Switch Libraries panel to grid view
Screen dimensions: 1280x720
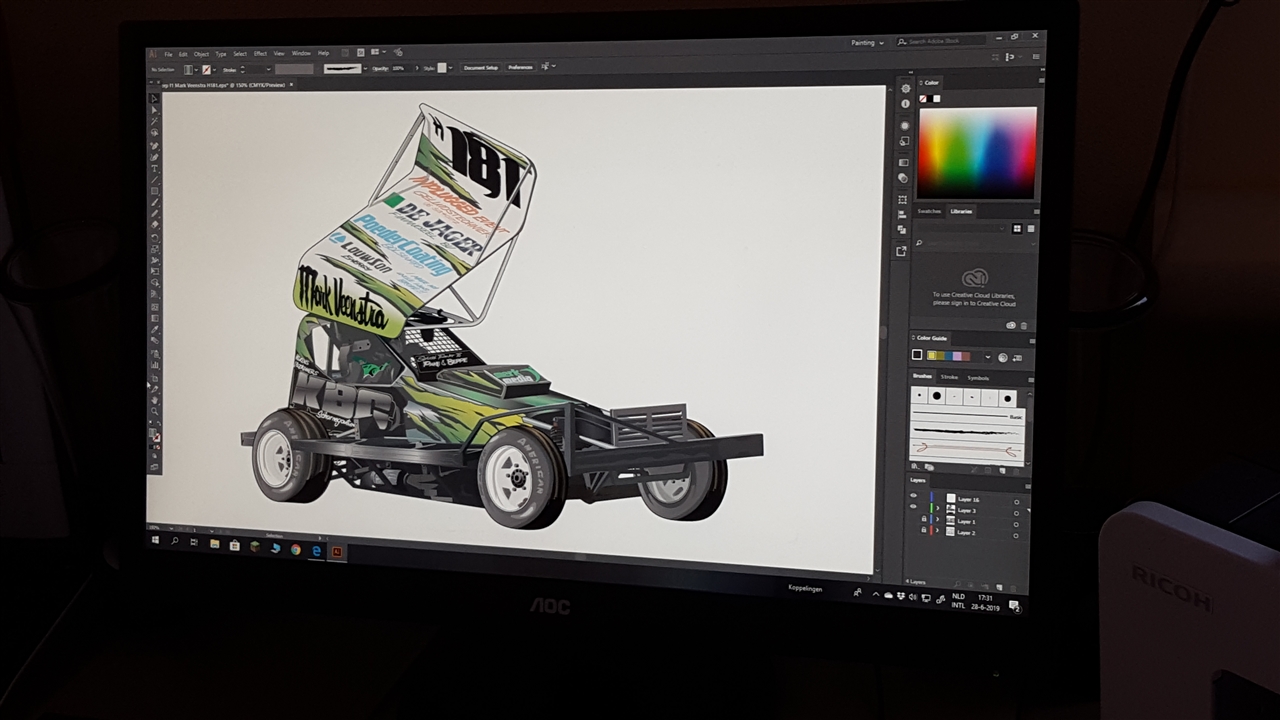[x=1017, y=228]
